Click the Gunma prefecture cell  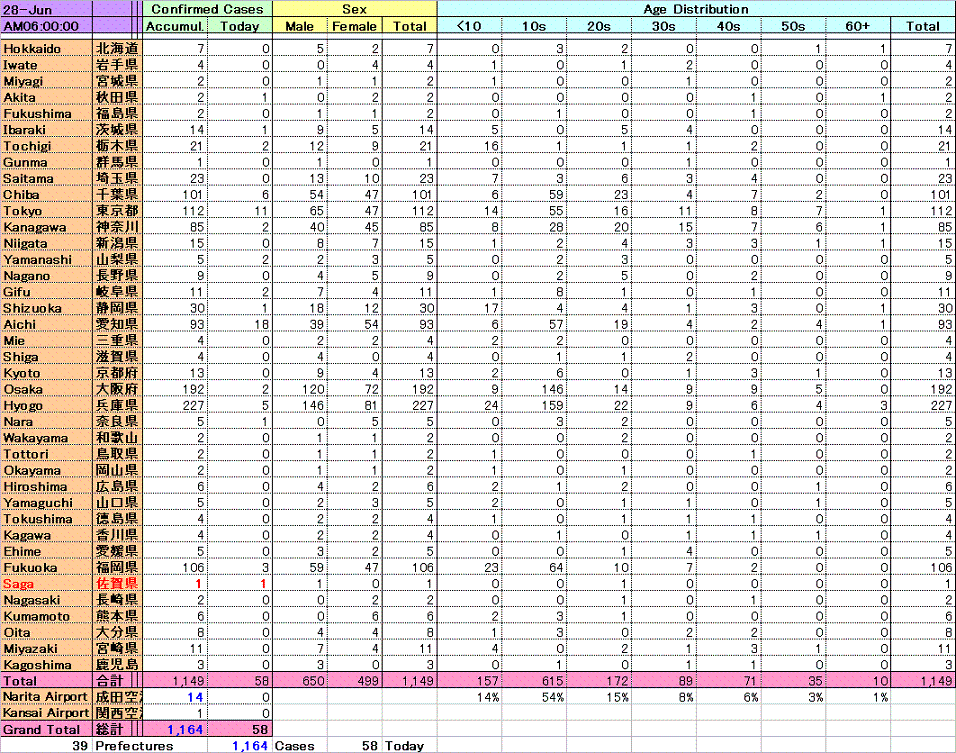tap(46, 162)
